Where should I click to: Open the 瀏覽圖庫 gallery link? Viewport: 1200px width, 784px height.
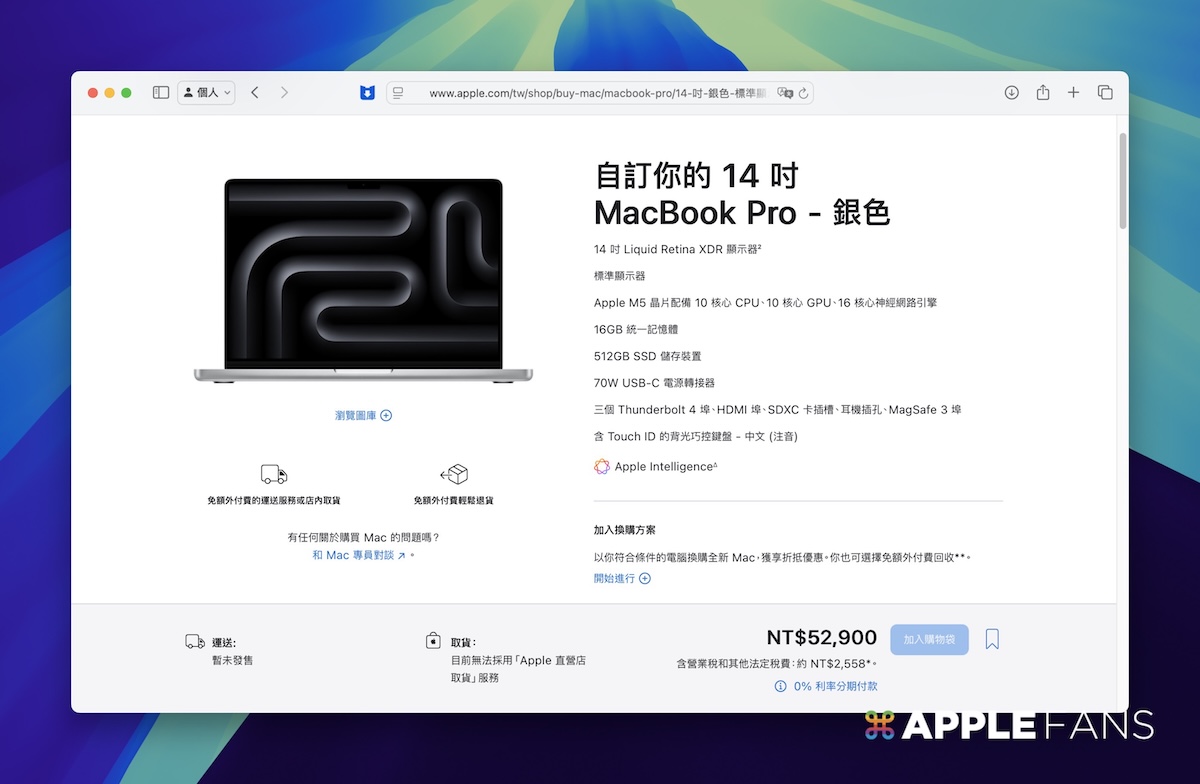(363, 415)
